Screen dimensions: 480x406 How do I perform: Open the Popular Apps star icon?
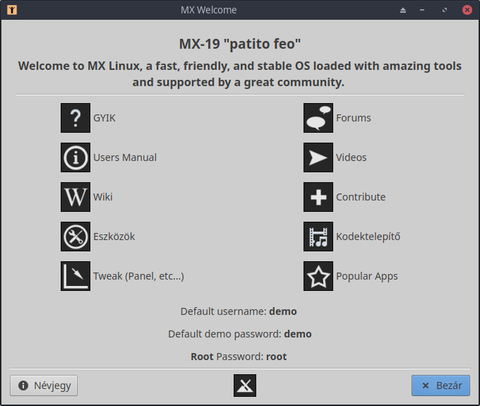(x=318, y=276)
